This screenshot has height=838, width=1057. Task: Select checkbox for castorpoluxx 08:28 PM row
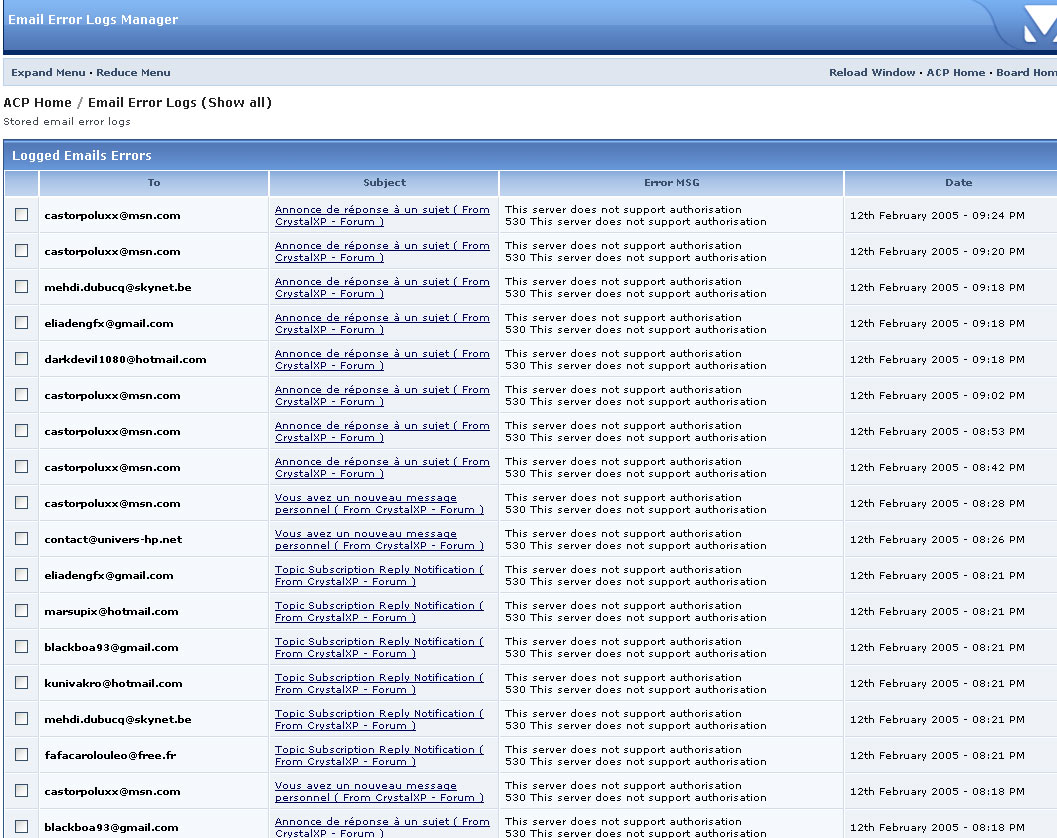pos(22,502)
